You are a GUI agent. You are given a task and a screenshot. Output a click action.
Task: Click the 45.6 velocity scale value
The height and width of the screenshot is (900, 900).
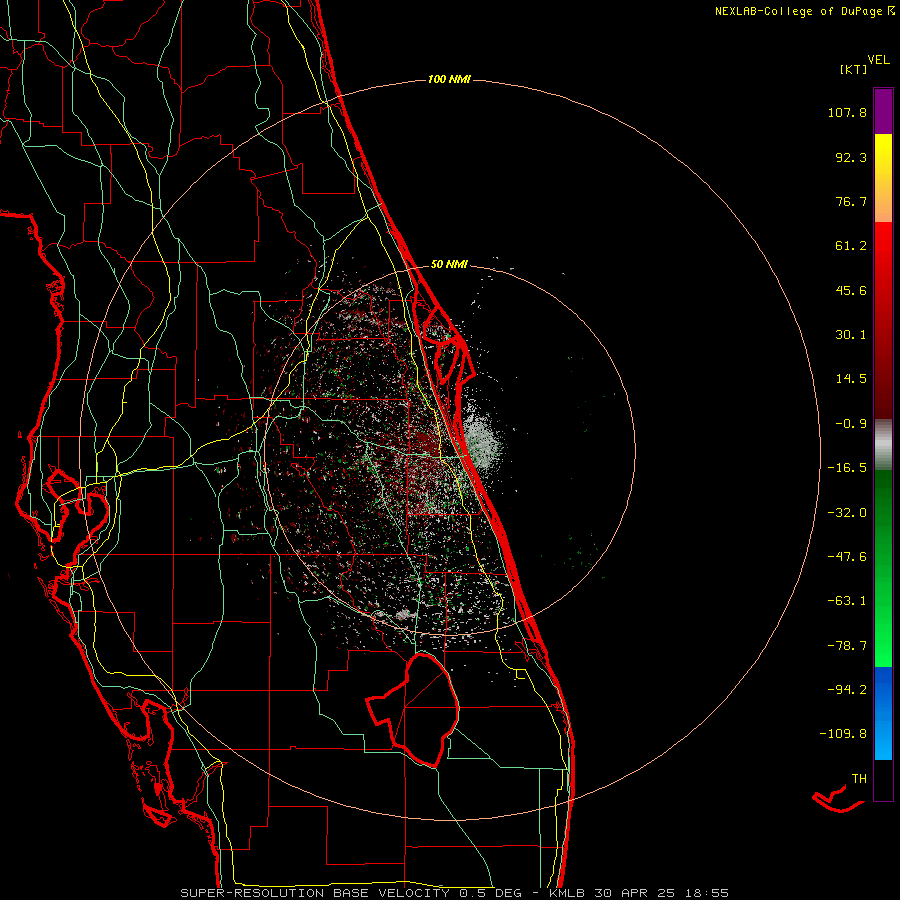(851, 290)
